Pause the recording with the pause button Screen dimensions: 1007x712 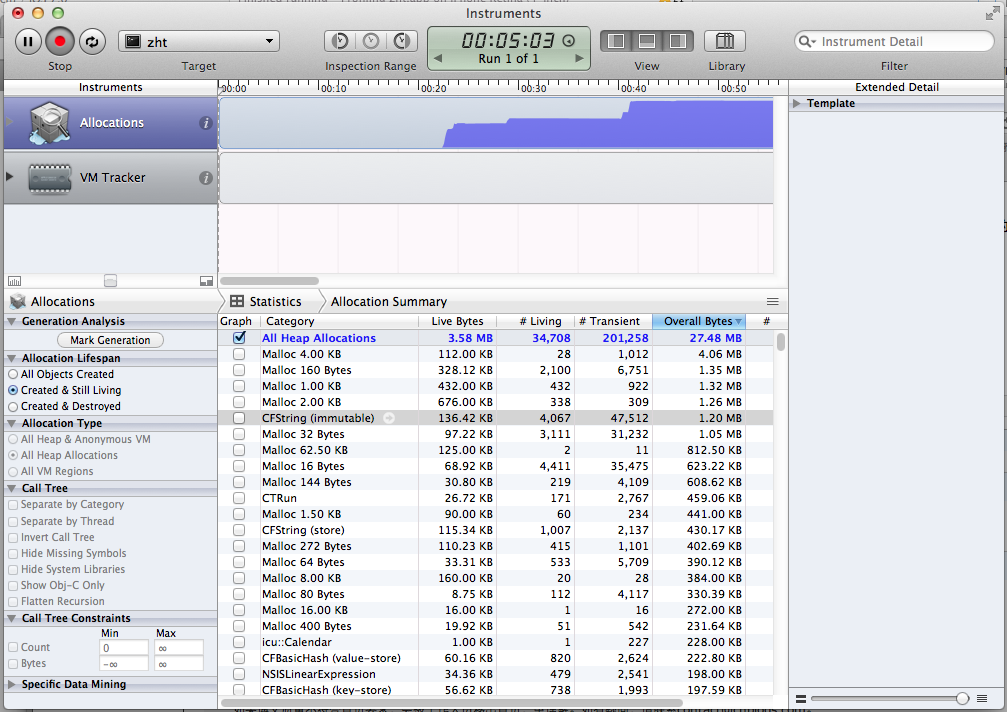(28, 42)
